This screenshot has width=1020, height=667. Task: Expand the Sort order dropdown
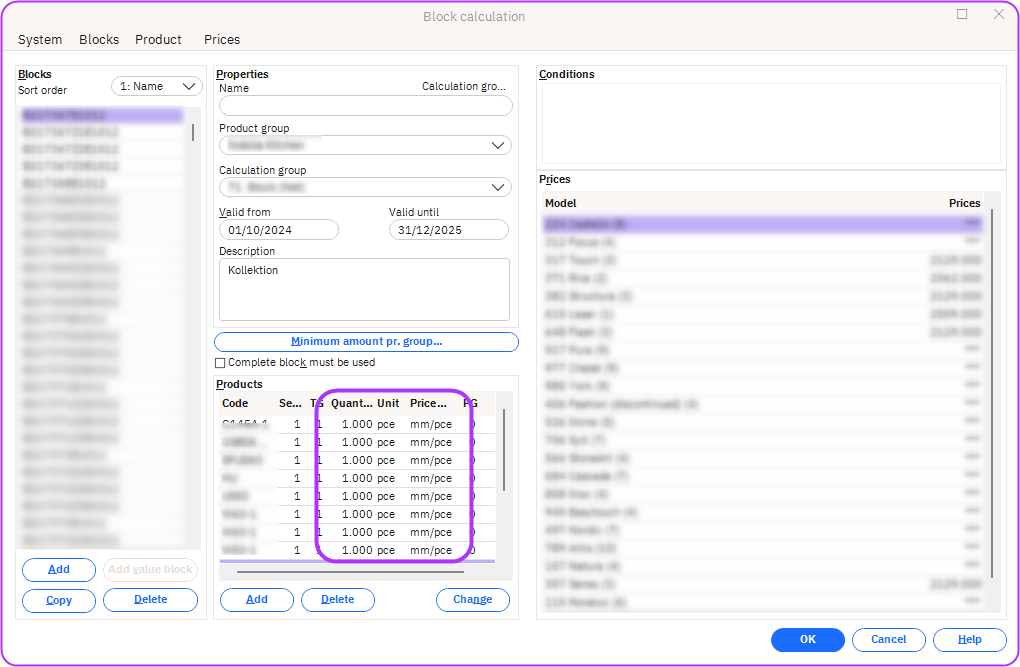point(157,87)
